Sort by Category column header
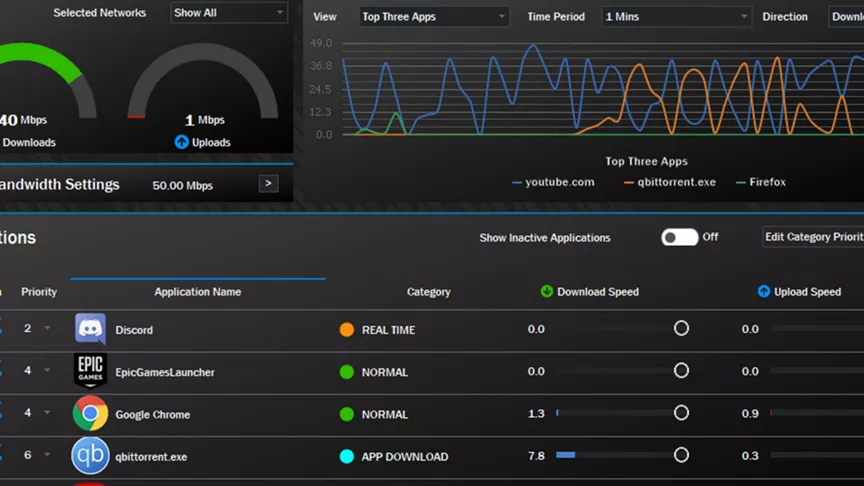This screenshot has width=864, height=486. coord(428,292)
